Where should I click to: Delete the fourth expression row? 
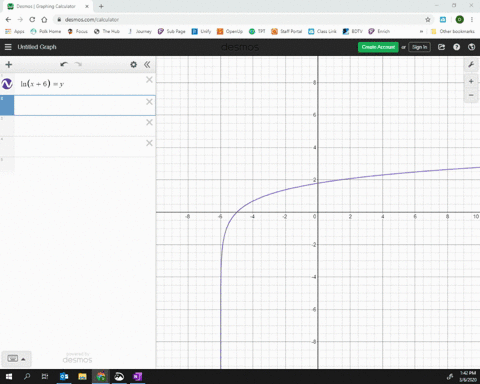(x=149, y=143)
